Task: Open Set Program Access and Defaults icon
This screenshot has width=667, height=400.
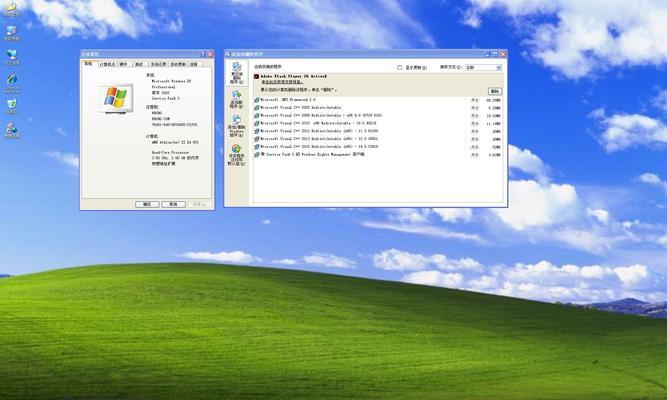Action: [237, 155]
